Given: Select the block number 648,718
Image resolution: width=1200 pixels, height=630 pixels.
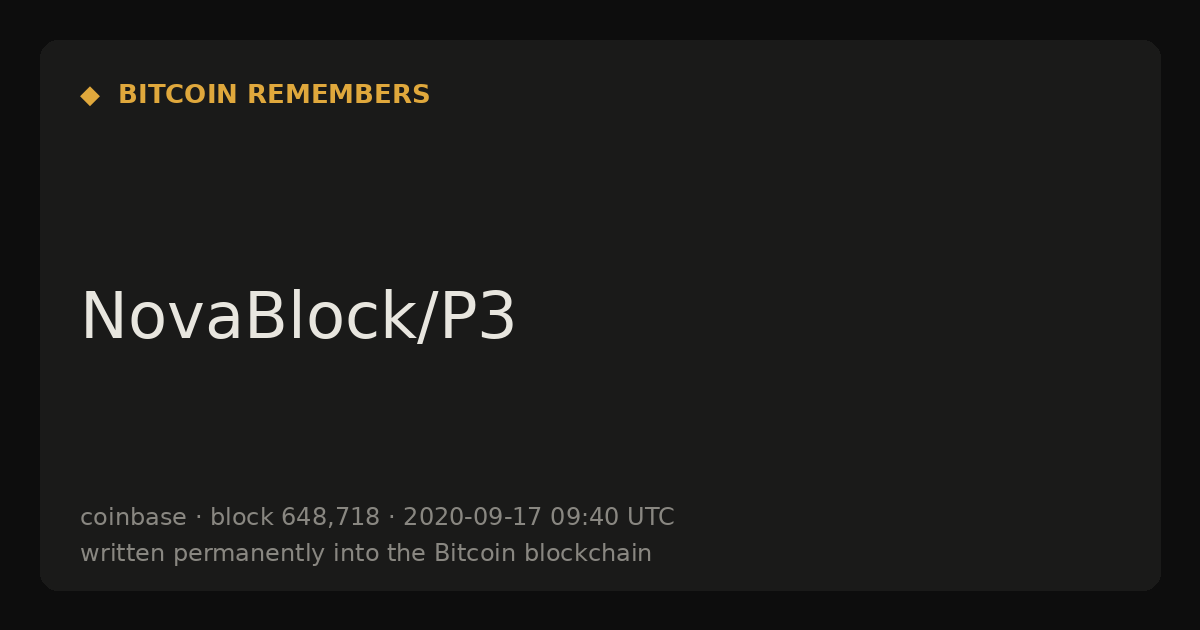Looking at the screenshot, I should [330, 518].
